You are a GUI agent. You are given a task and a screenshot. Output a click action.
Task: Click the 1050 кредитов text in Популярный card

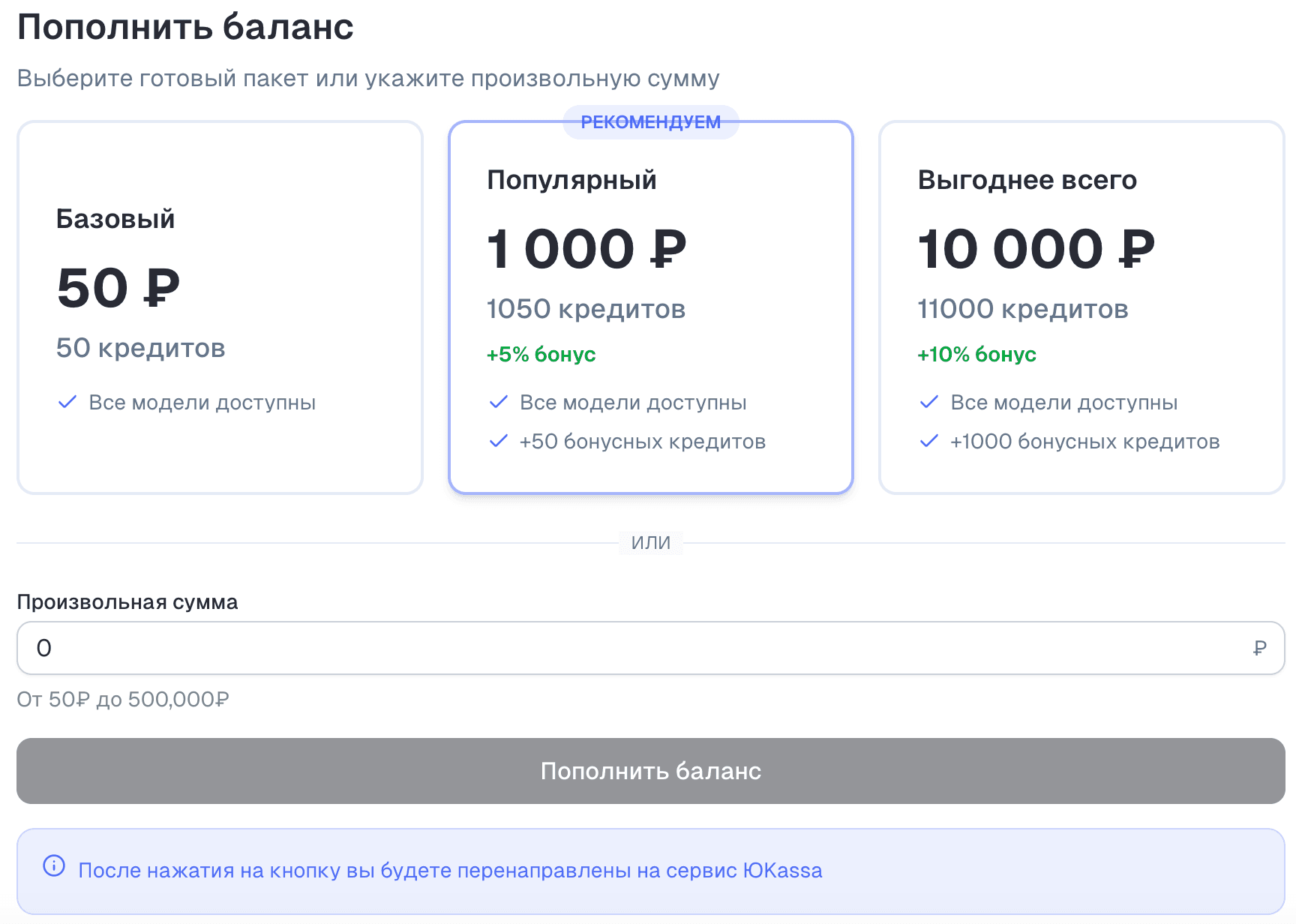pyautogui.click(x=585, y=308)
